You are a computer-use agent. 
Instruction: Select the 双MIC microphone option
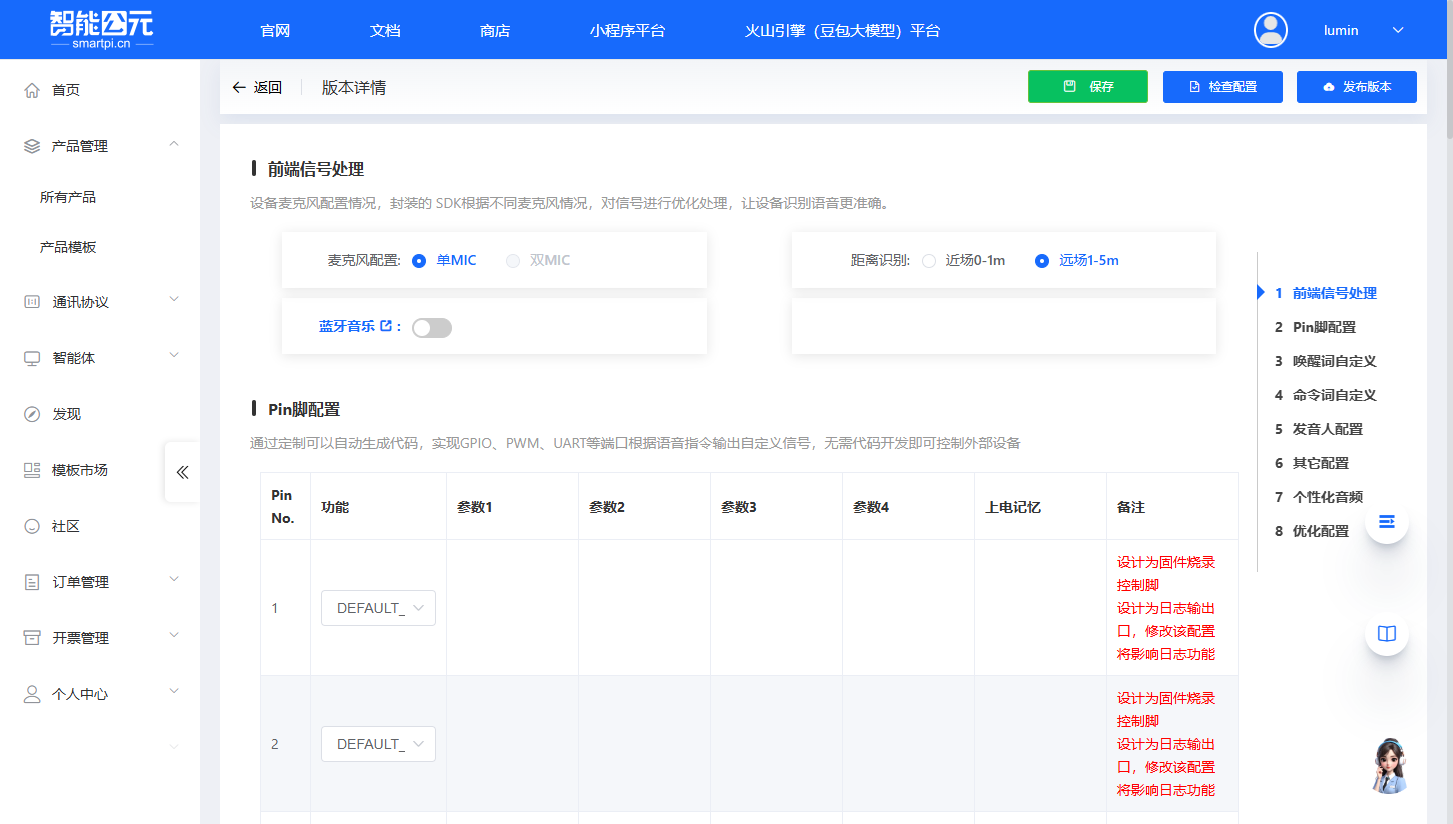[513, 260]
